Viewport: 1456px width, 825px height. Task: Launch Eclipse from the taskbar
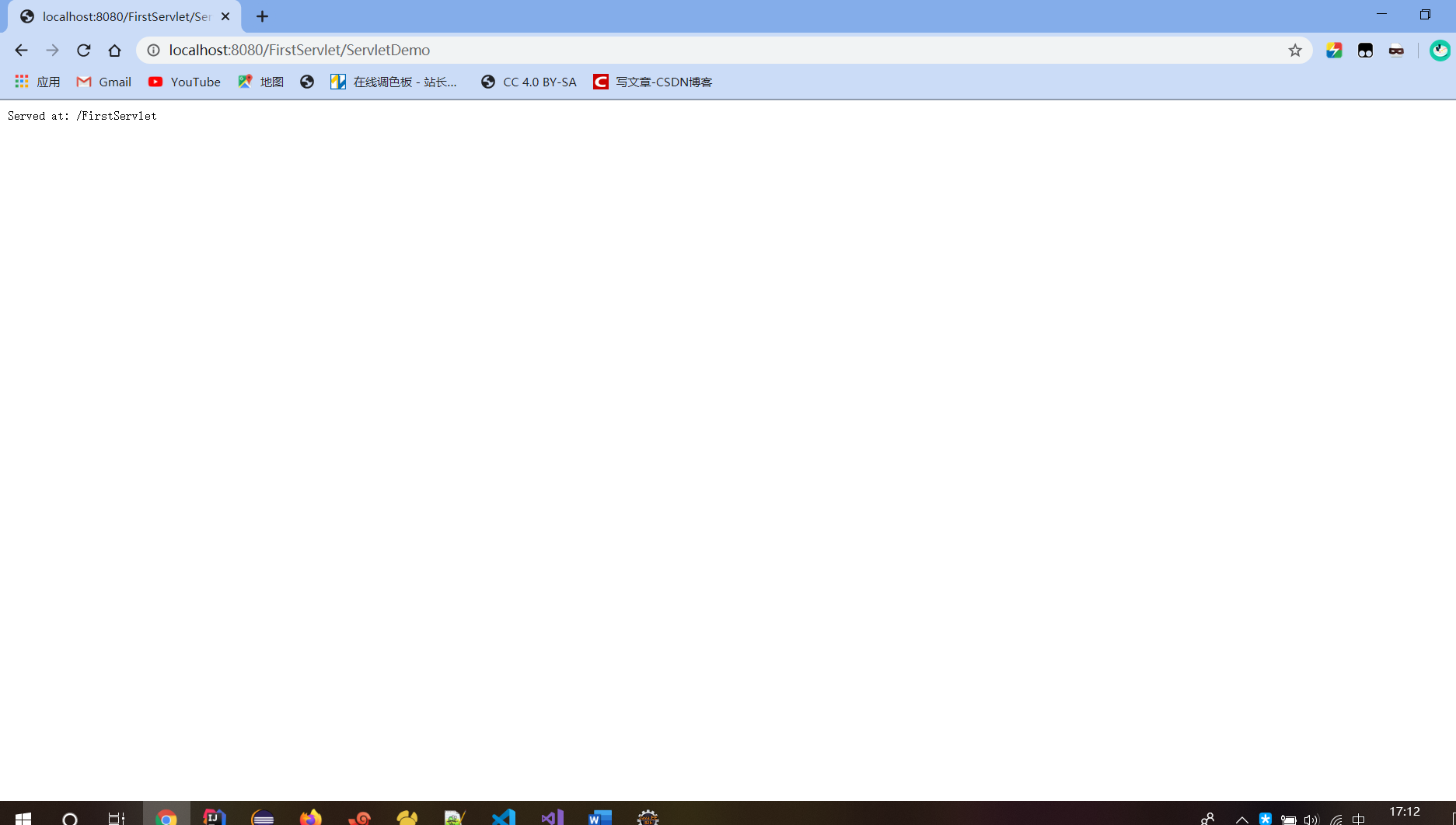click(263, 817)
